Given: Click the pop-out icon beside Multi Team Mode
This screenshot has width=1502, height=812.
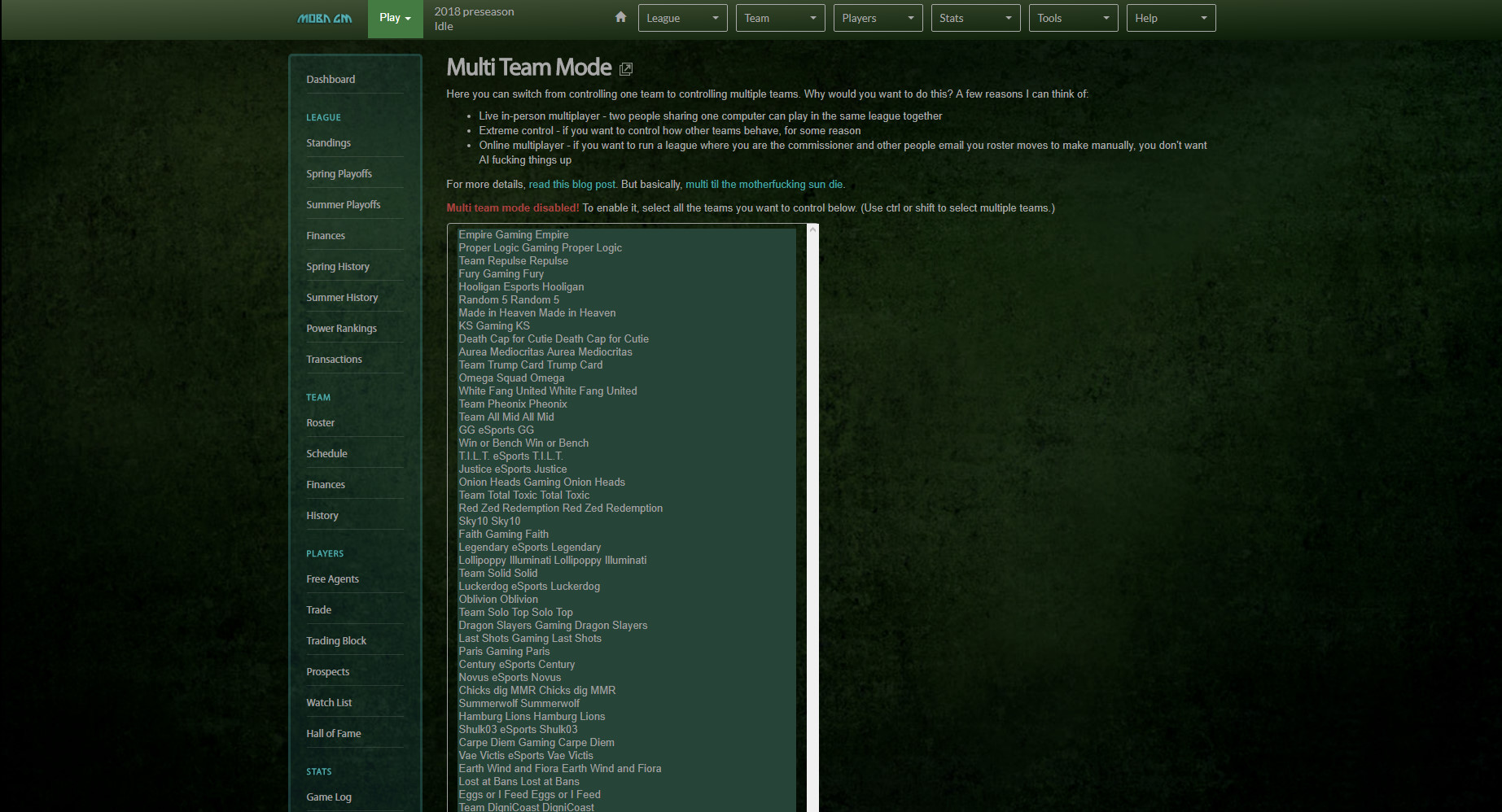Looking at the screenshot, I should pyautogui.click(x=625, y=69).
